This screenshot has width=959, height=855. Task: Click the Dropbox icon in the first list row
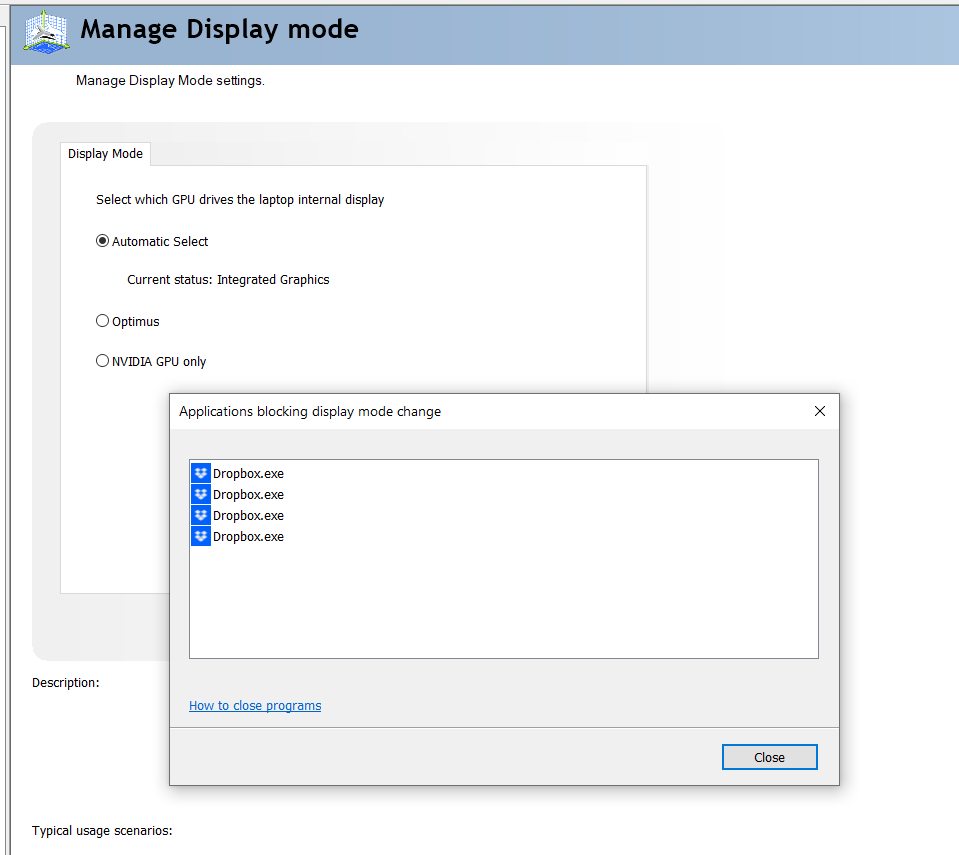pos(201,473)
